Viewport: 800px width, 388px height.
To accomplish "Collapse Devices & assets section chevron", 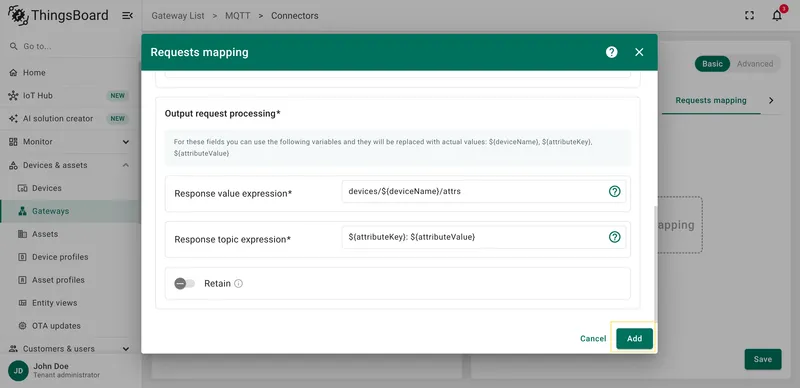I will [126, 165].
